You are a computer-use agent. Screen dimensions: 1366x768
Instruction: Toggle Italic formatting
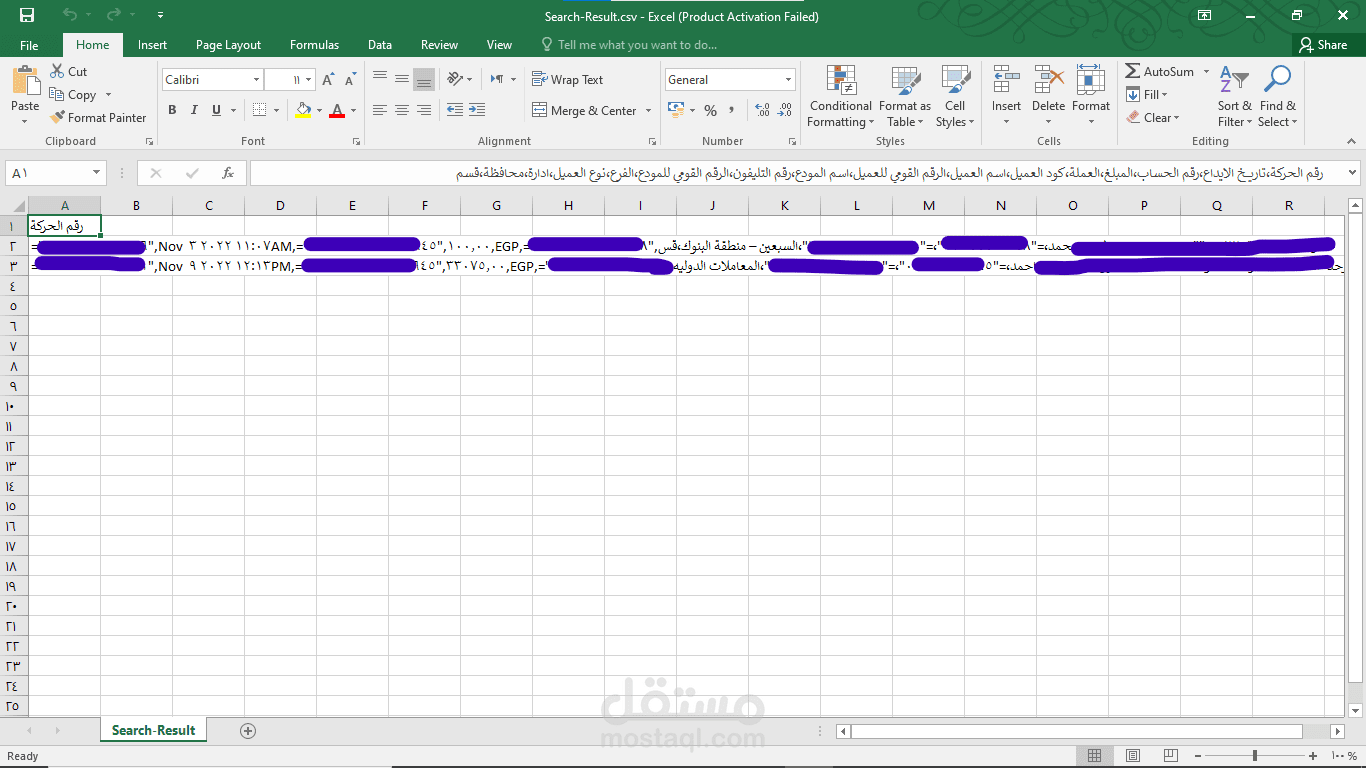coord(194,110)
